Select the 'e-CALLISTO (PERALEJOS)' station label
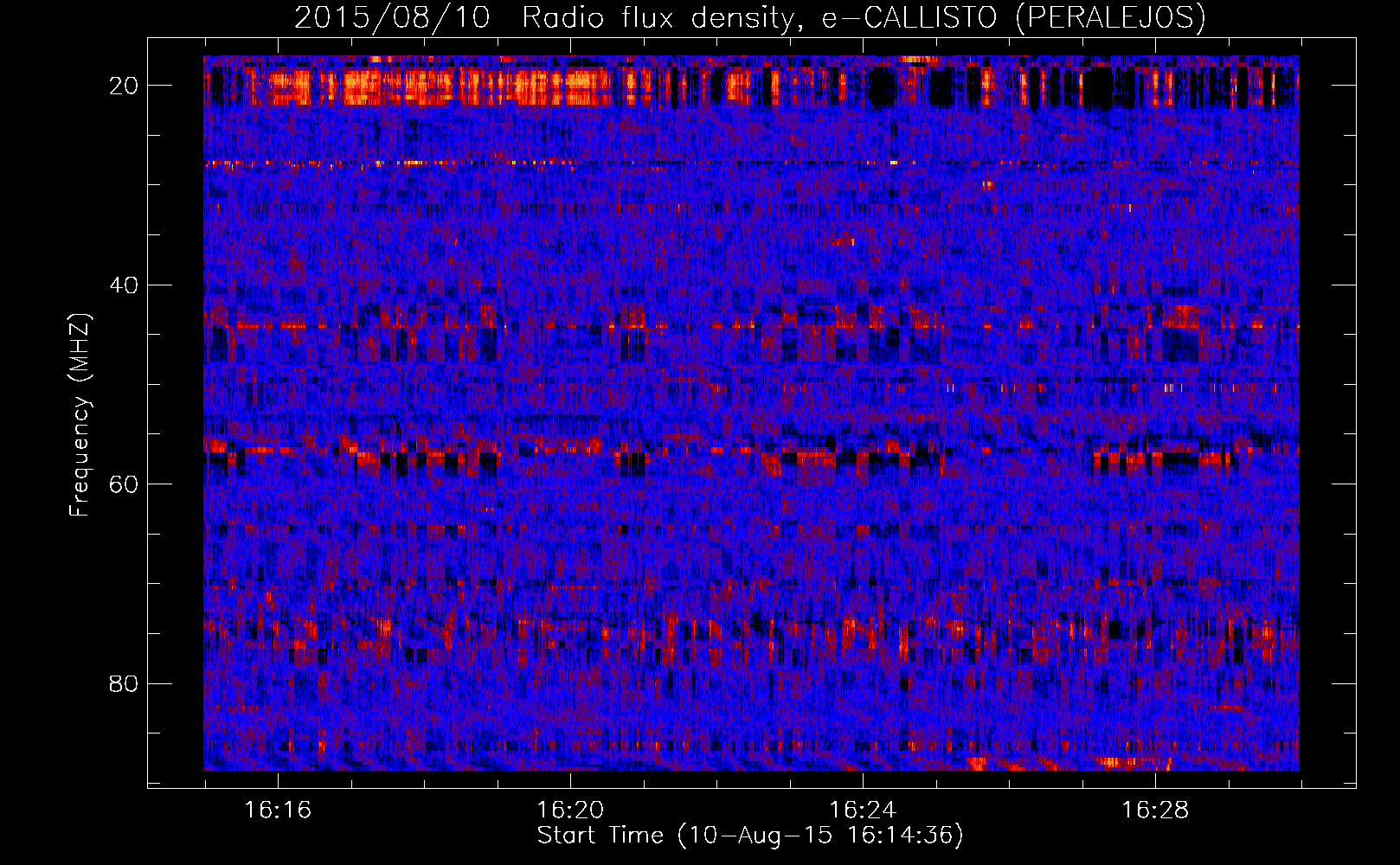The image size is (1400, 865). tap(1012, 18)
